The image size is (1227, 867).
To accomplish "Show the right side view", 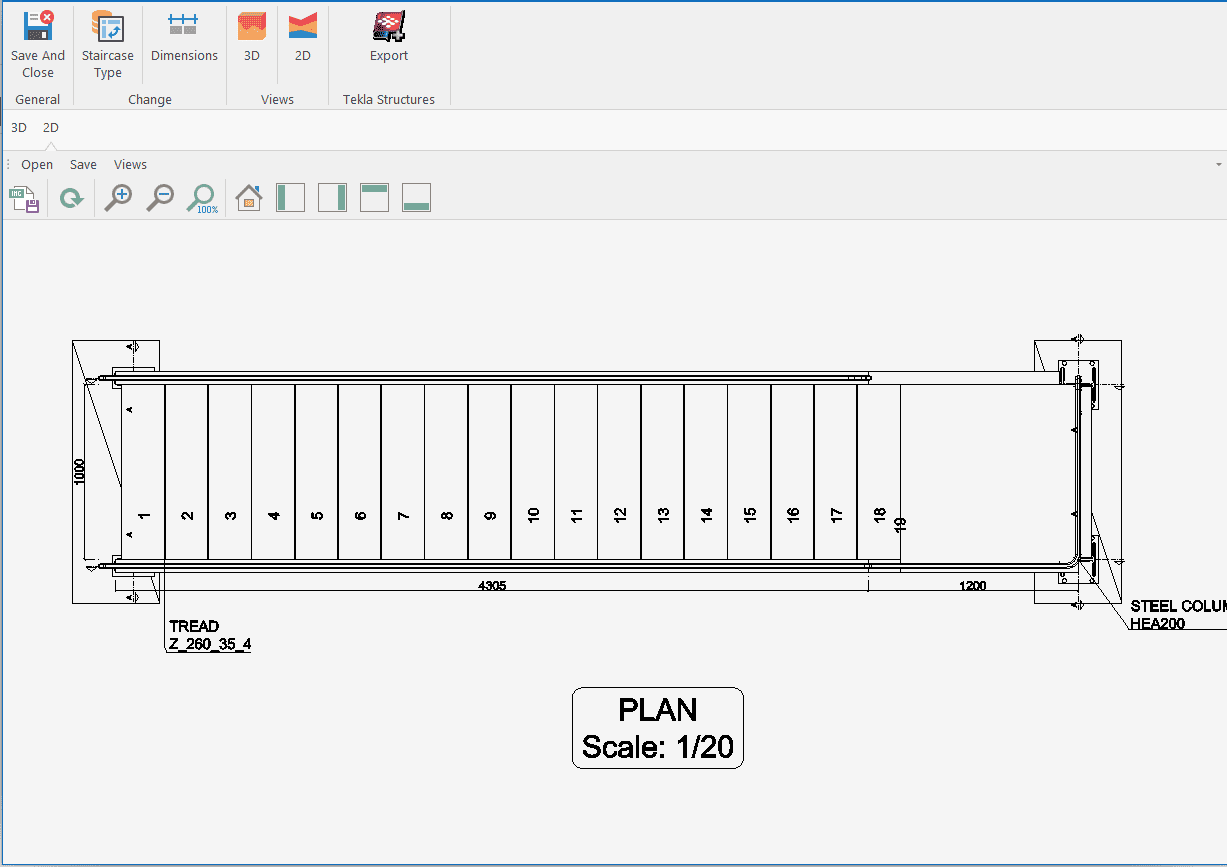I will point(332,198).
